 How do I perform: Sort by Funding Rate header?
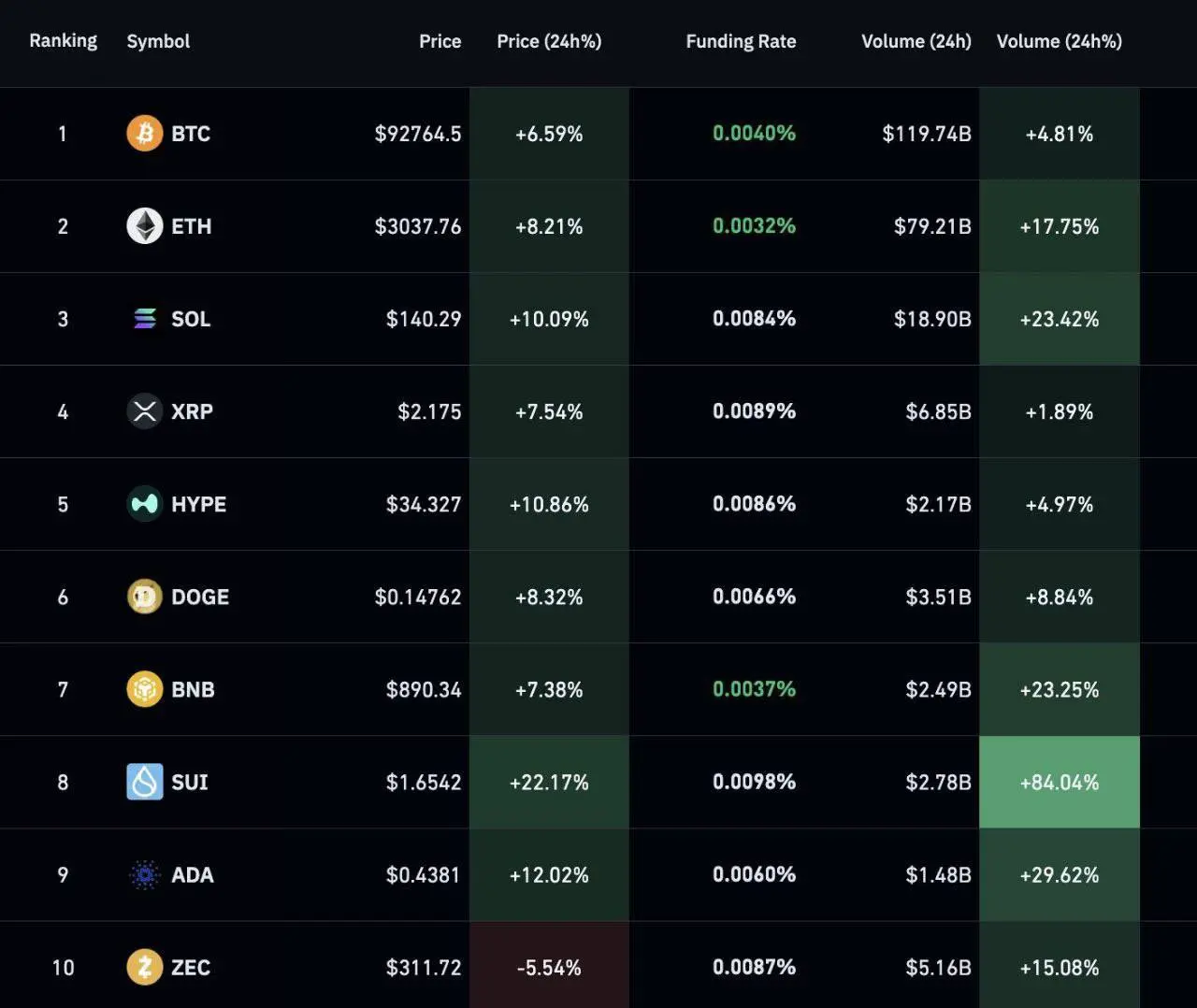coord(741,41)
